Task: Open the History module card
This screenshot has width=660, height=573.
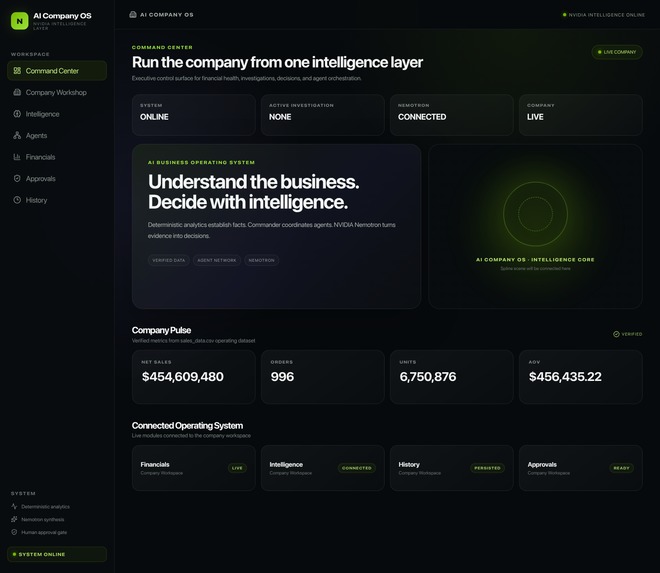Action: pyautogui.click(x=452, y=468)
